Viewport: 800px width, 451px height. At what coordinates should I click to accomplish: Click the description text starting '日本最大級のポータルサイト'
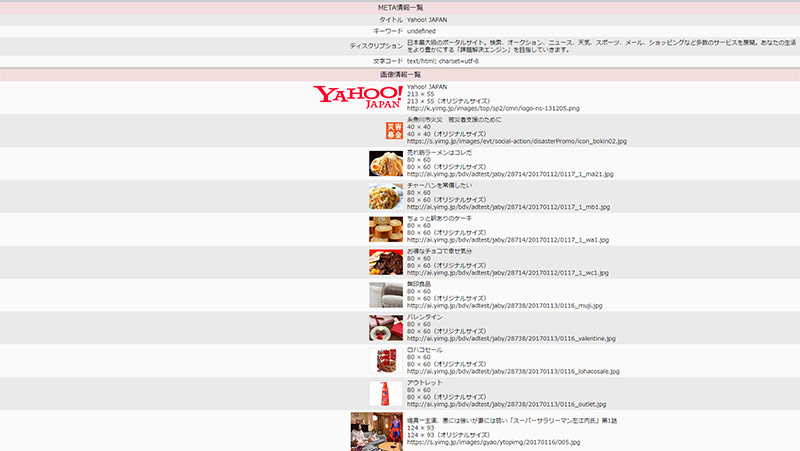(x=601, y=46)
